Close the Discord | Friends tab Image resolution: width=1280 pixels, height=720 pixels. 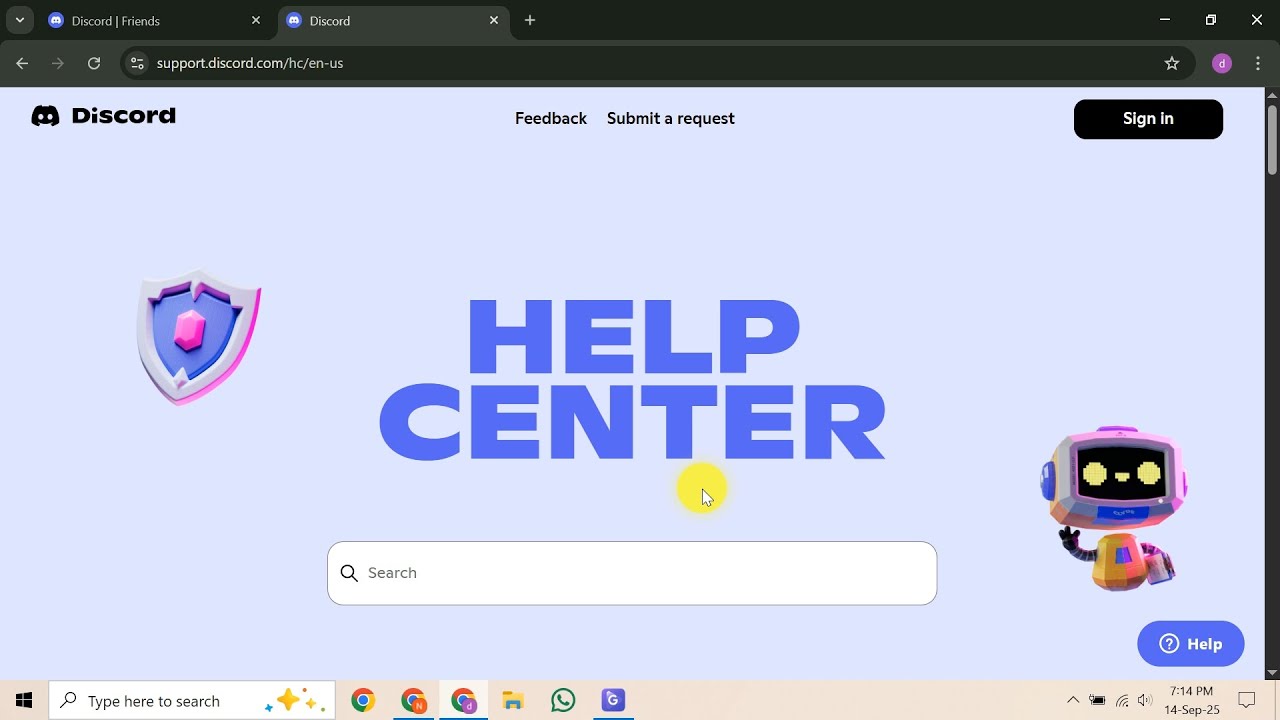click(x=256, y=20)
